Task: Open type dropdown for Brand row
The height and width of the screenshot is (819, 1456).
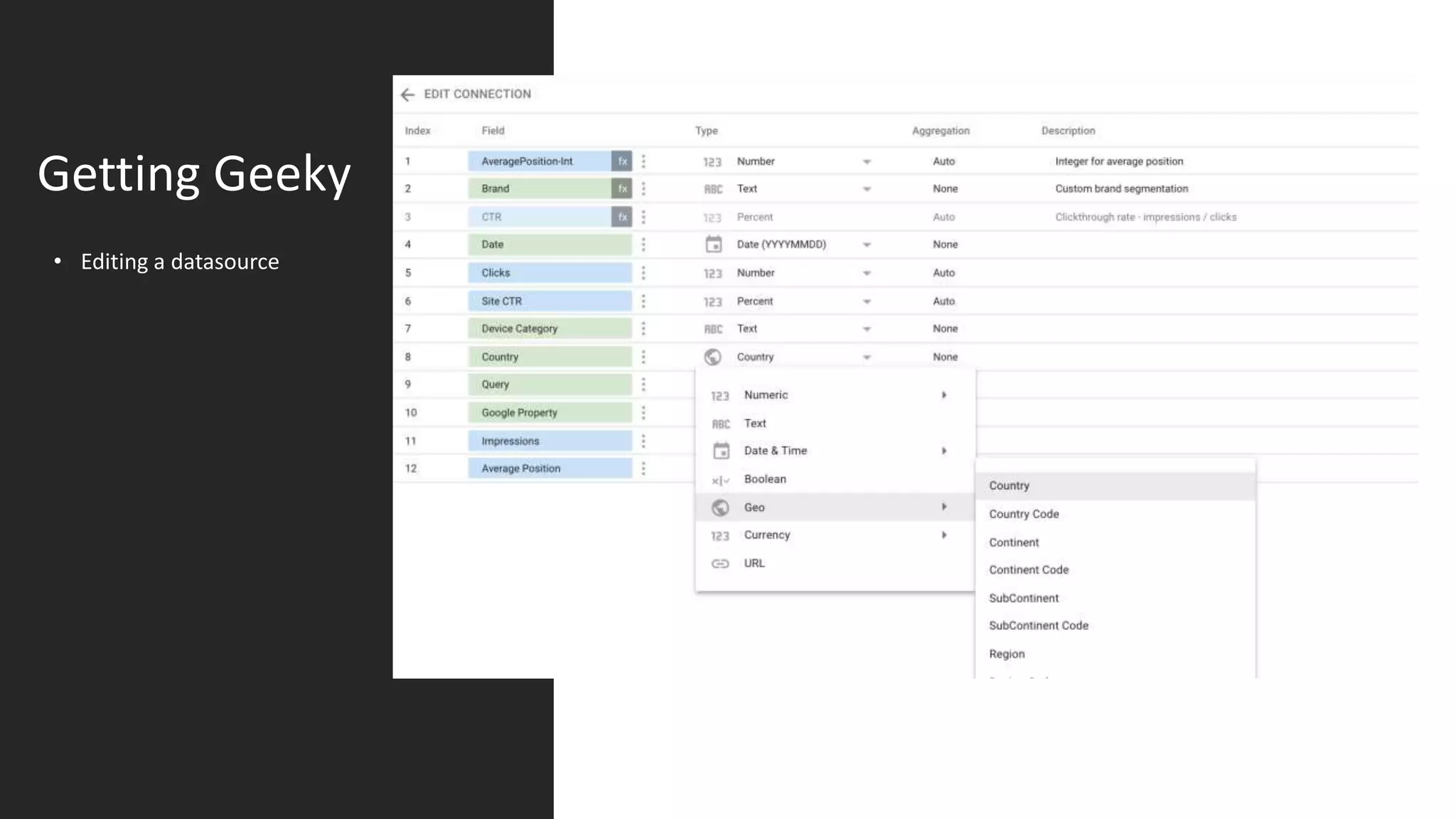Action: pos(867,189)
